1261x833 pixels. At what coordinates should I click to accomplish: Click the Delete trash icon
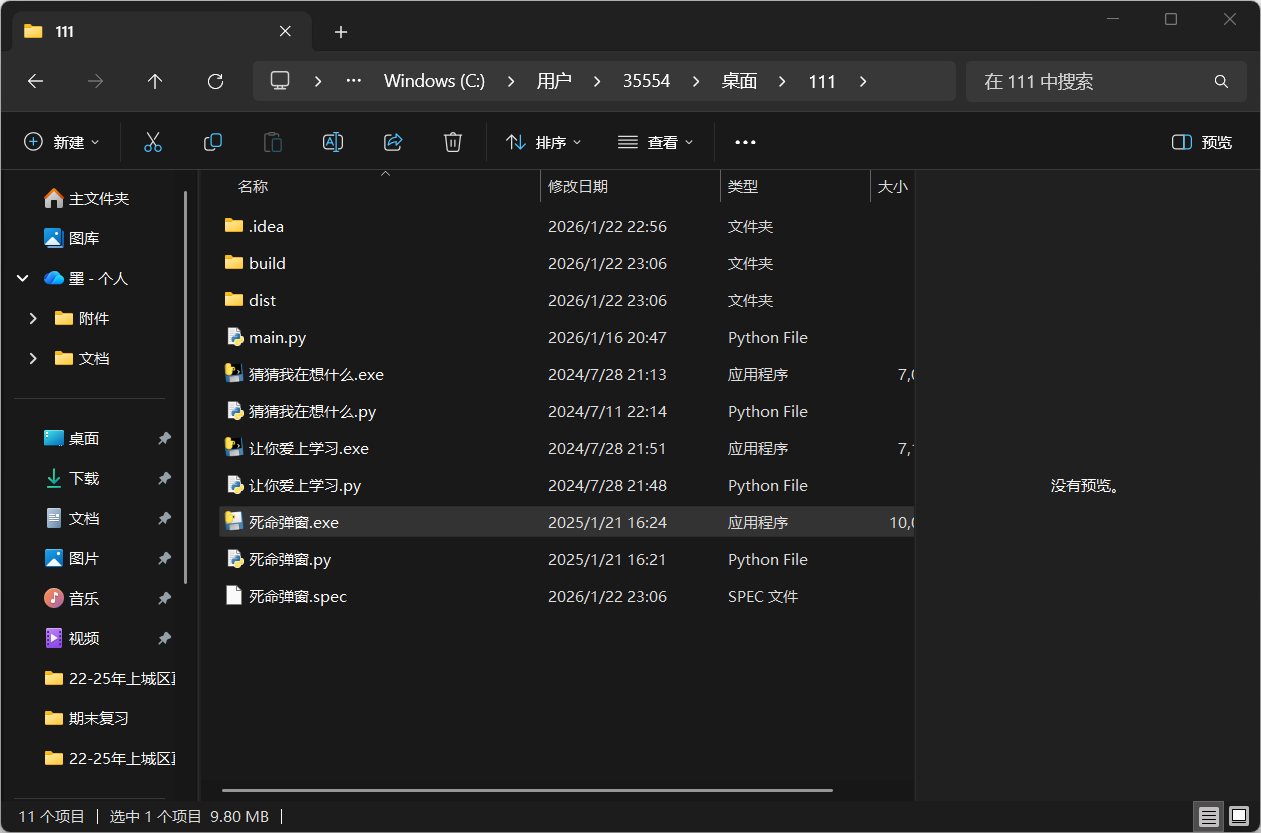pyautogui.click(x=453, y=142)
